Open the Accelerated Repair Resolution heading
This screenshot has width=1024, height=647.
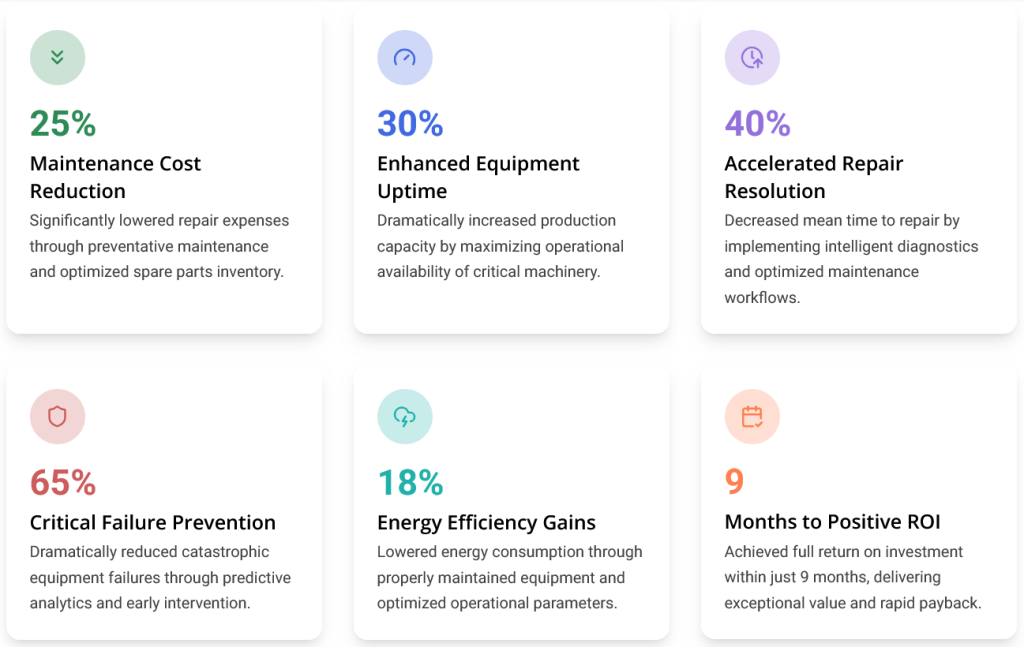(813, 177)
